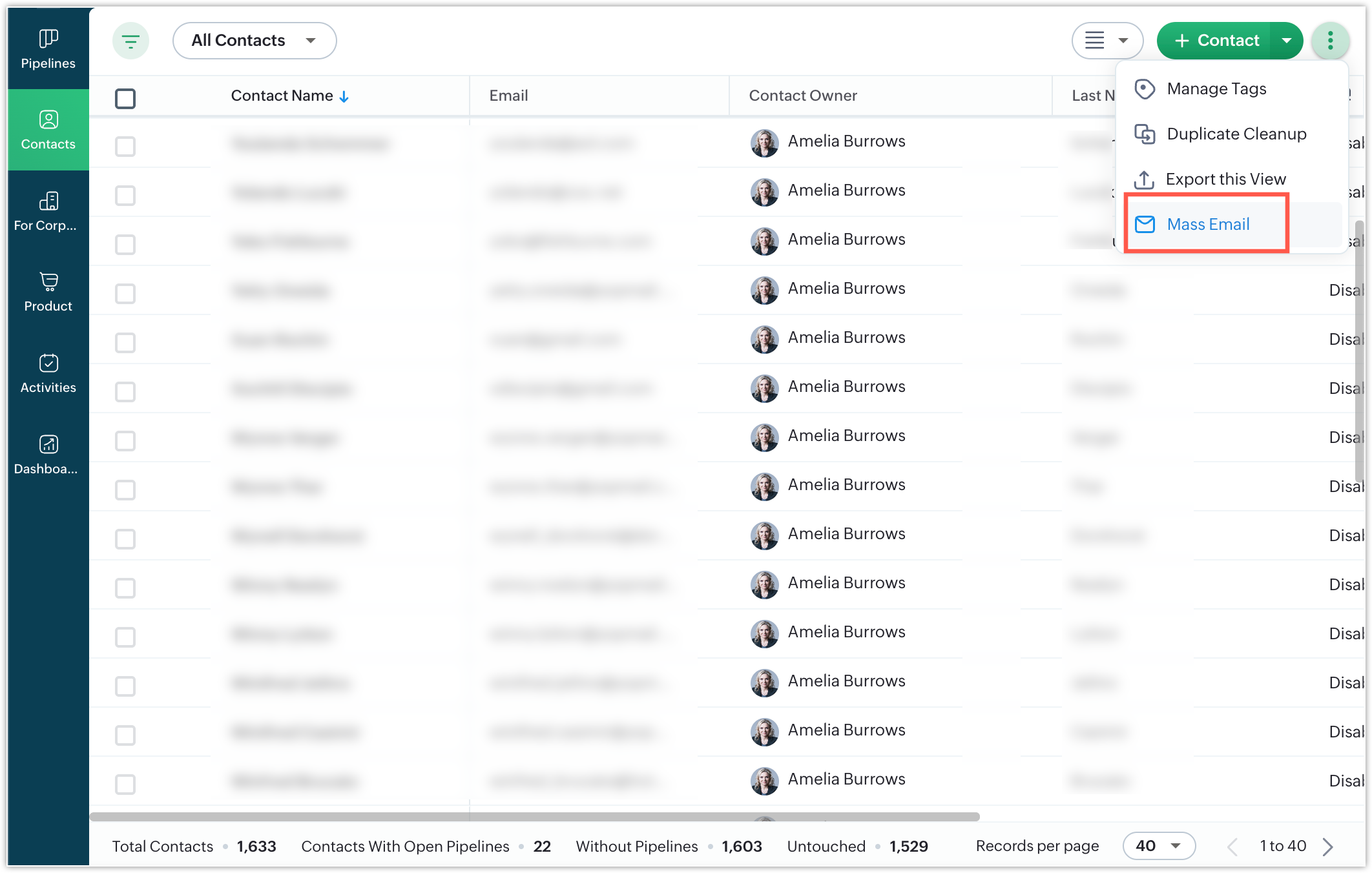Click the three-dot more options icon
This screenshot has width=1372, height=873.
pos(1330,41)
